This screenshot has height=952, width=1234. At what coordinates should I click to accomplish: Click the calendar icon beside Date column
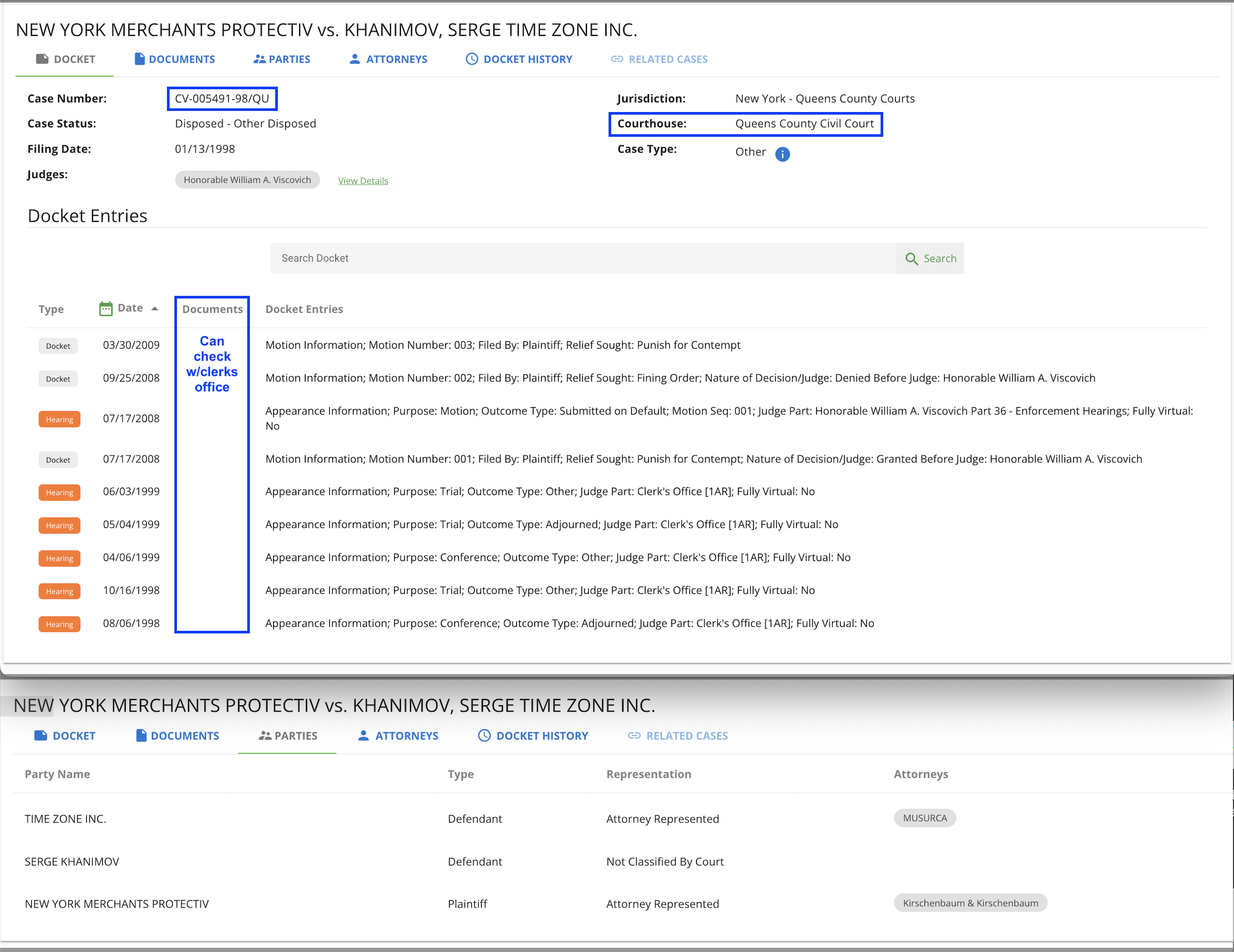coord(106,309)
